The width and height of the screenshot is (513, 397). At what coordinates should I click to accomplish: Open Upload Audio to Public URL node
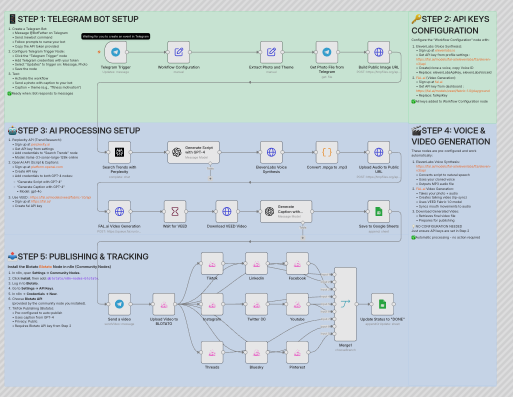pyautogui.click(x=379, y=152)
